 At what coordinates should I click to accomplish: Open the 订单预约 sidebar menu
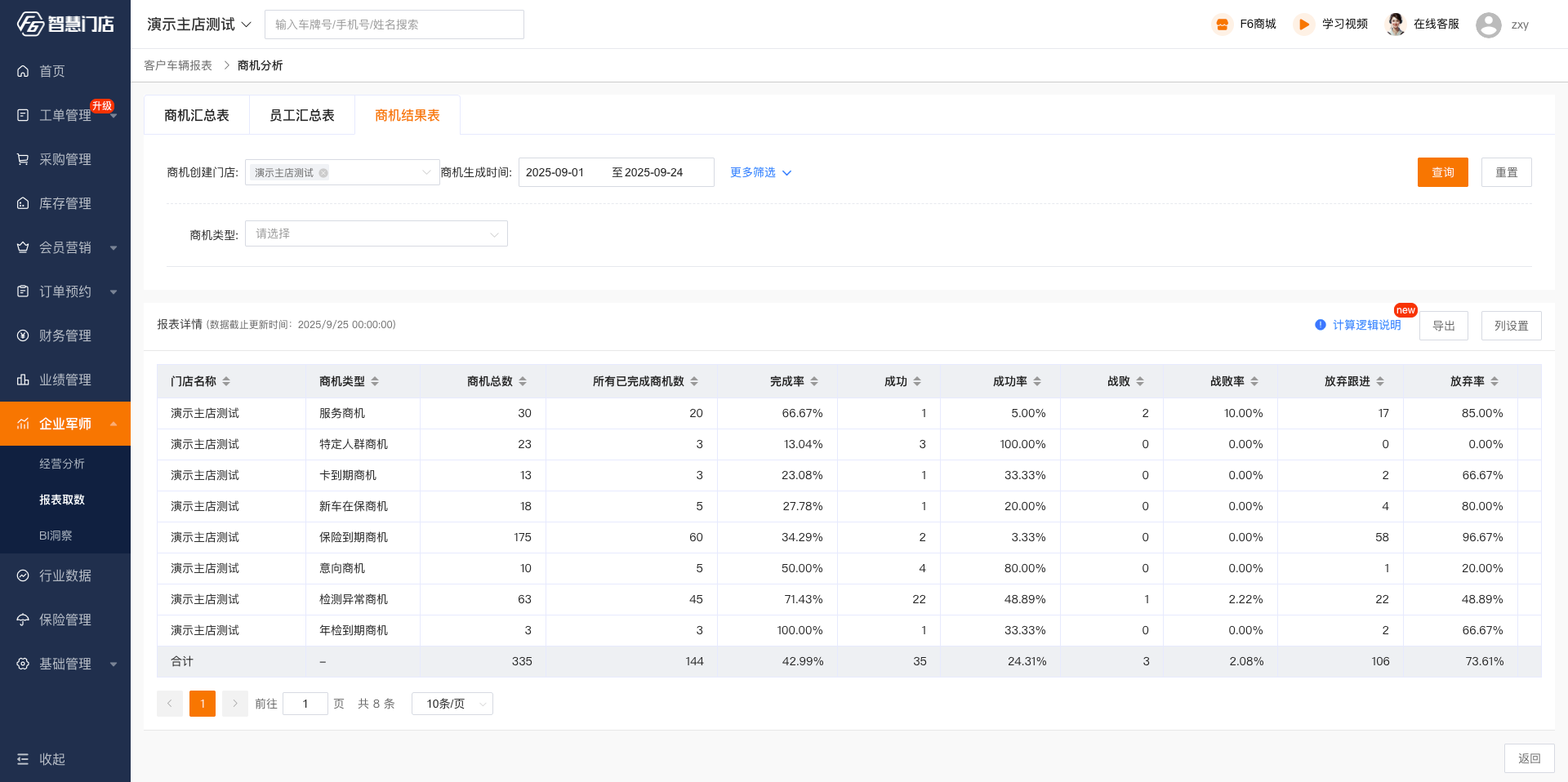tap(65, 291)
